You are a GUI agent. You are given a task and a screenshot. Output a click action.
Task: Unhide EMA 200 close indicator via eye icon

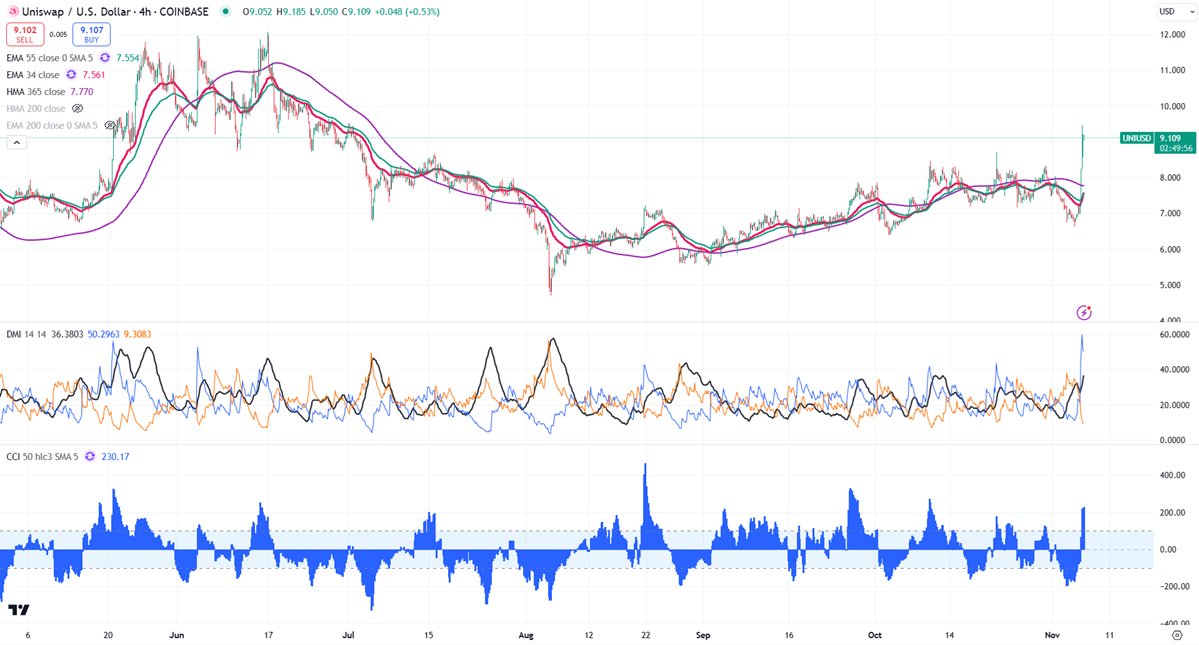click(x=109, y=125)
